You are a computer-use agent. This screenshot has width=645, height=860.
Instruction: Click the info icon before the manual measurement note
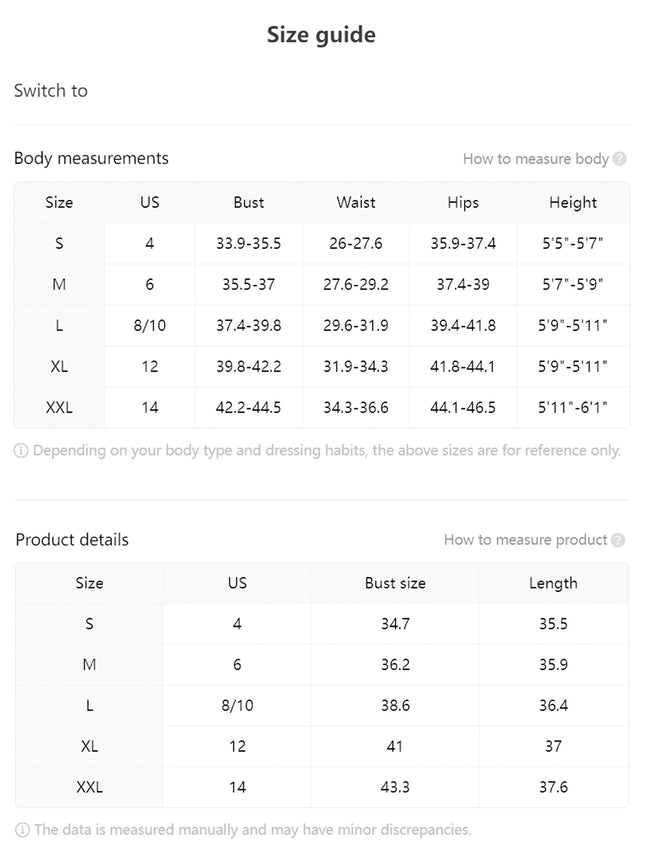(x=22, y=830)
